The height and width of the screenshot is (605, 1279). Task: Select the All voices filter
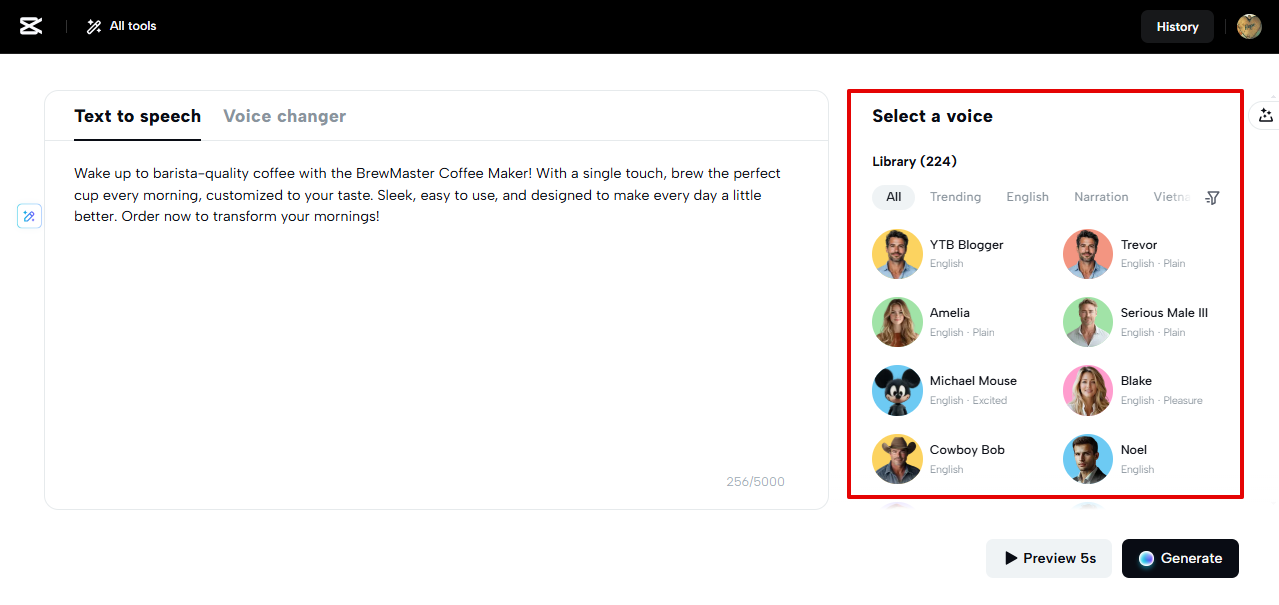click(x=892, y=197)
